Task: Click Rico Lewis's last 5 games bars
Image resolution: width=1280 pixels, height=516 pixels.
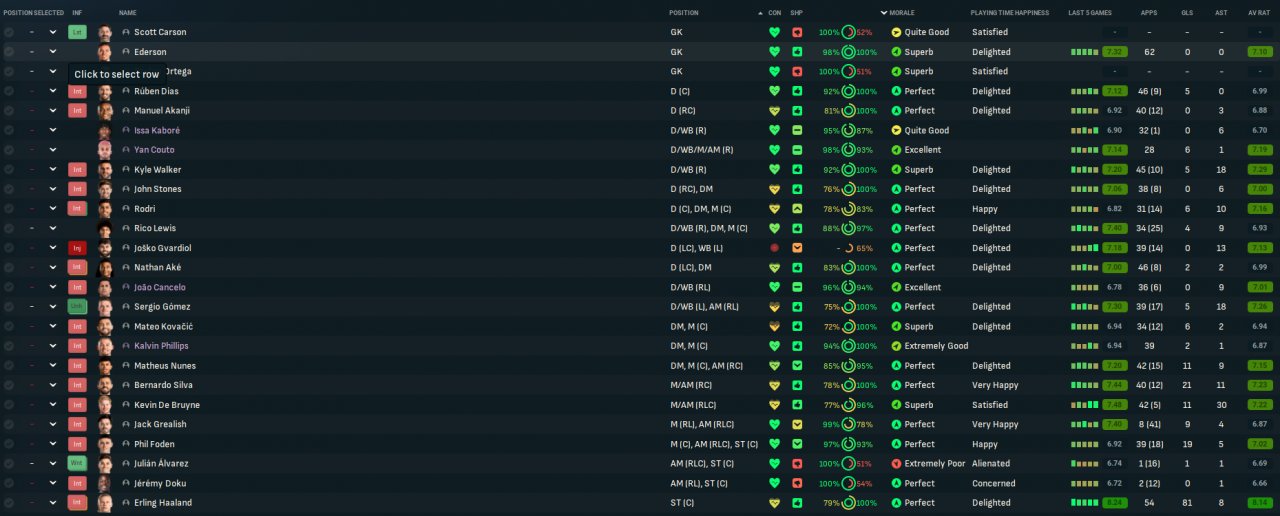Action: [1084, 229]
